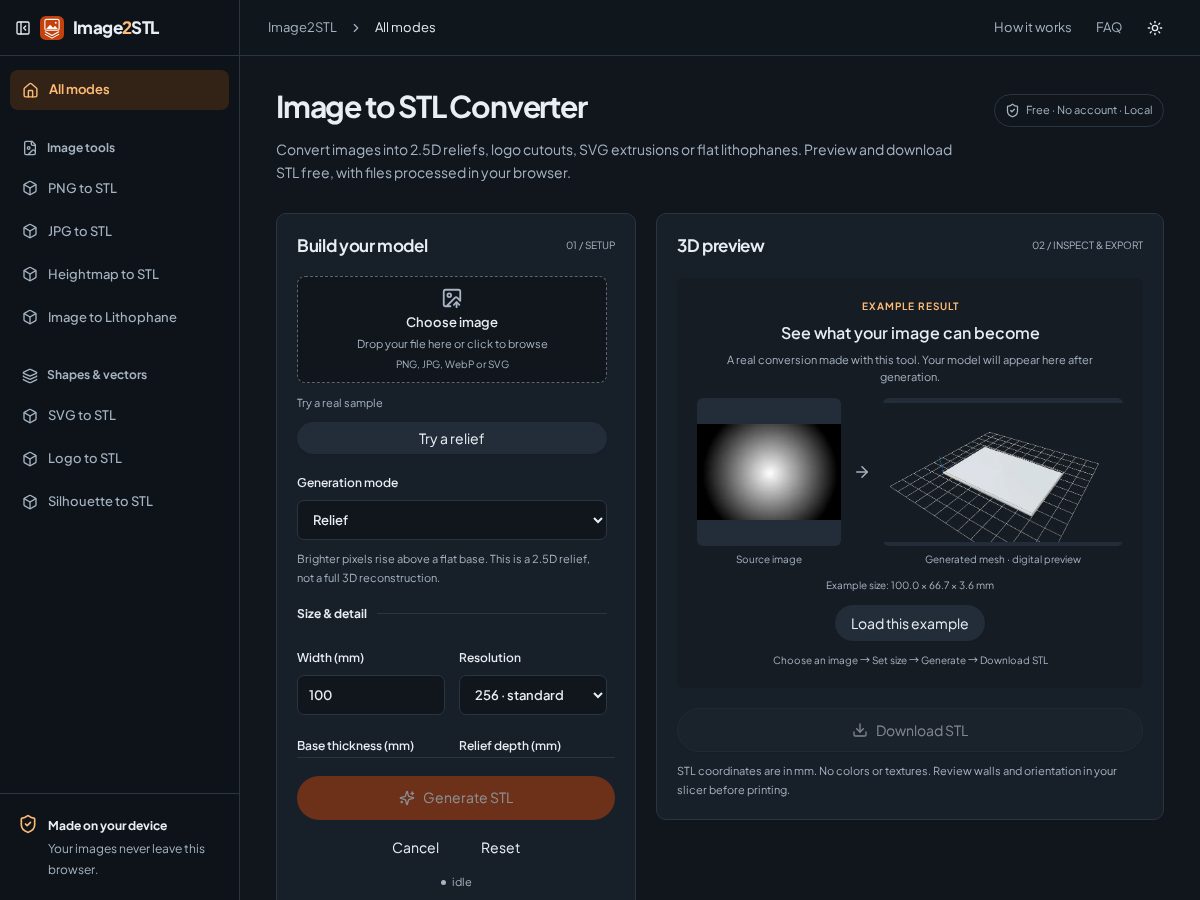Image resolution: width=1200 pixels, height=900 pixels.
Task: Click the Image2STL breadcrumb link
Action: click(302, 28)
